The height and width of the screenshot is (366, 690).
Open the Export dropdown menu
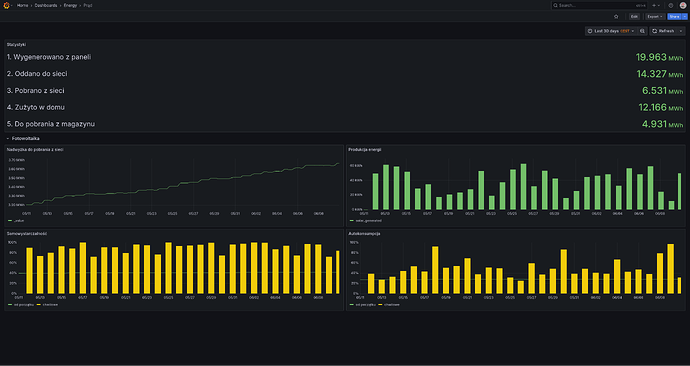pos(655,16)
